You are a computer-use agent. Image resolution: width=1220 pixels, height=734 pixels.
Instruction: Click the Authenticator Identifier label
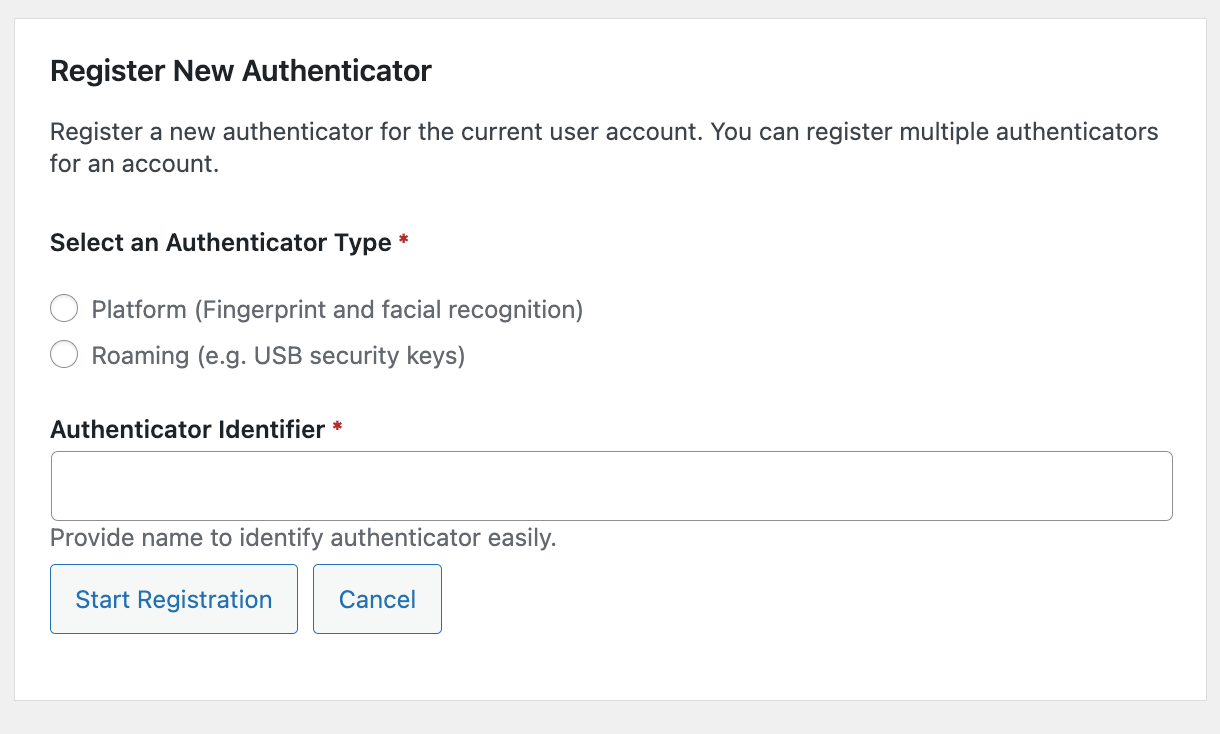[185, 428]
